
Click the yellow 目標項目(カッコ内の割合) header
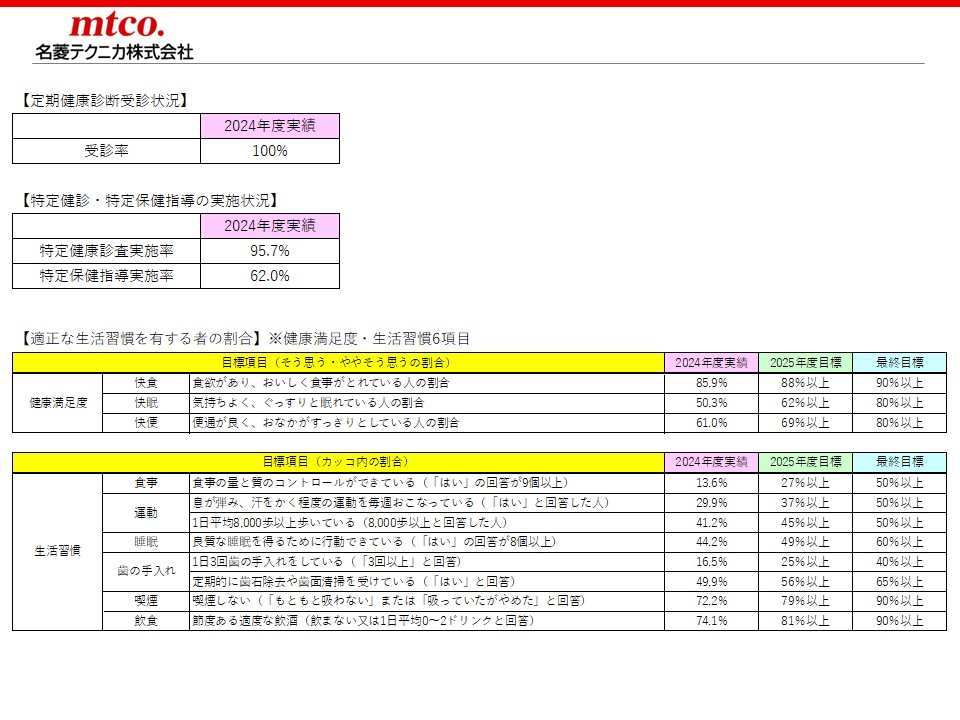338,461
